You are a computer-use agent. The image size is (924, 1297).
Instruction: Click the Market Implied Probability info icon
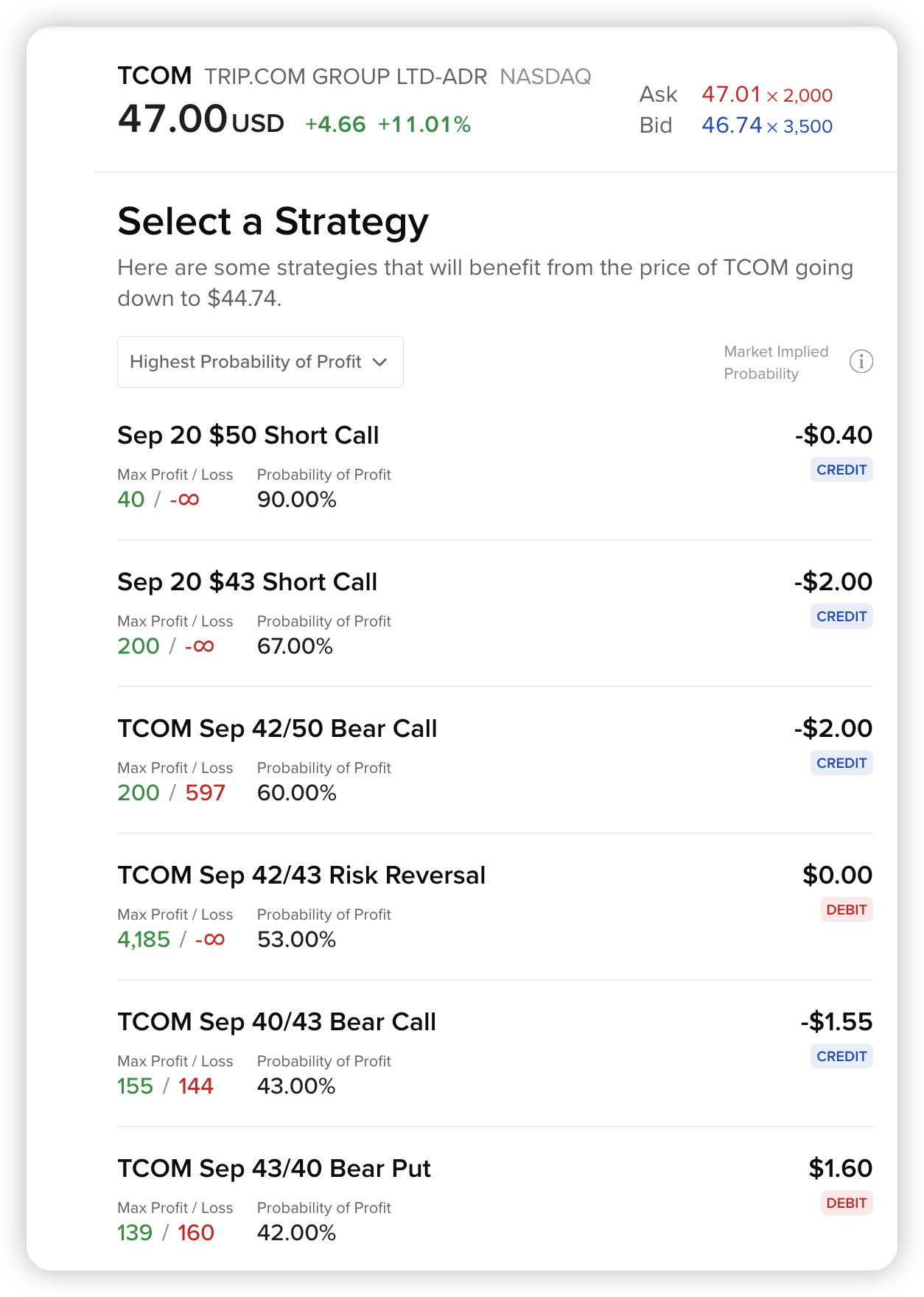861,362
